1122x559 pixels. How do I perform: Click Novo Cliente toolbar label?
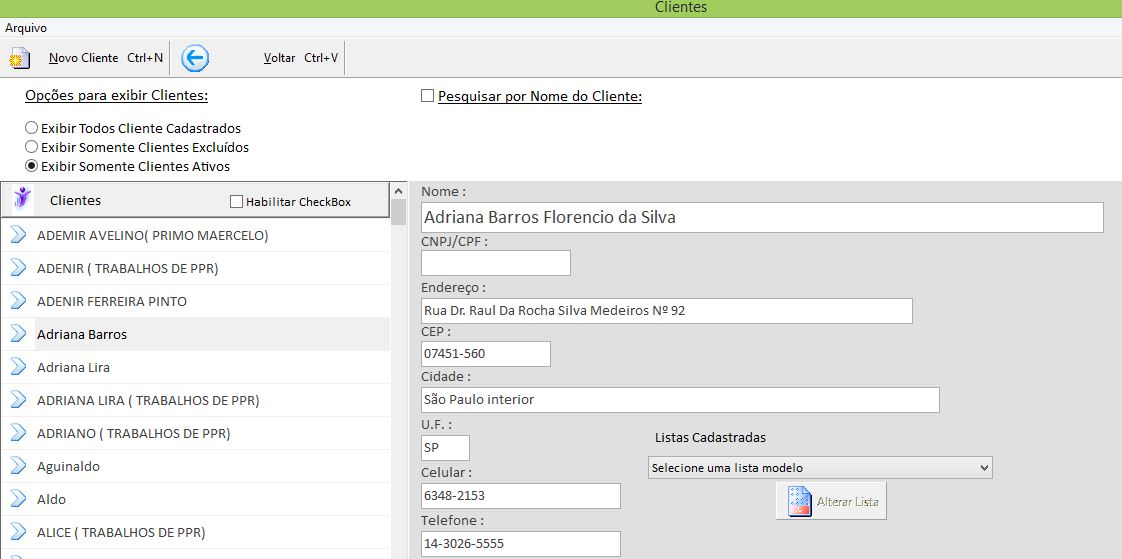[84, 58]
